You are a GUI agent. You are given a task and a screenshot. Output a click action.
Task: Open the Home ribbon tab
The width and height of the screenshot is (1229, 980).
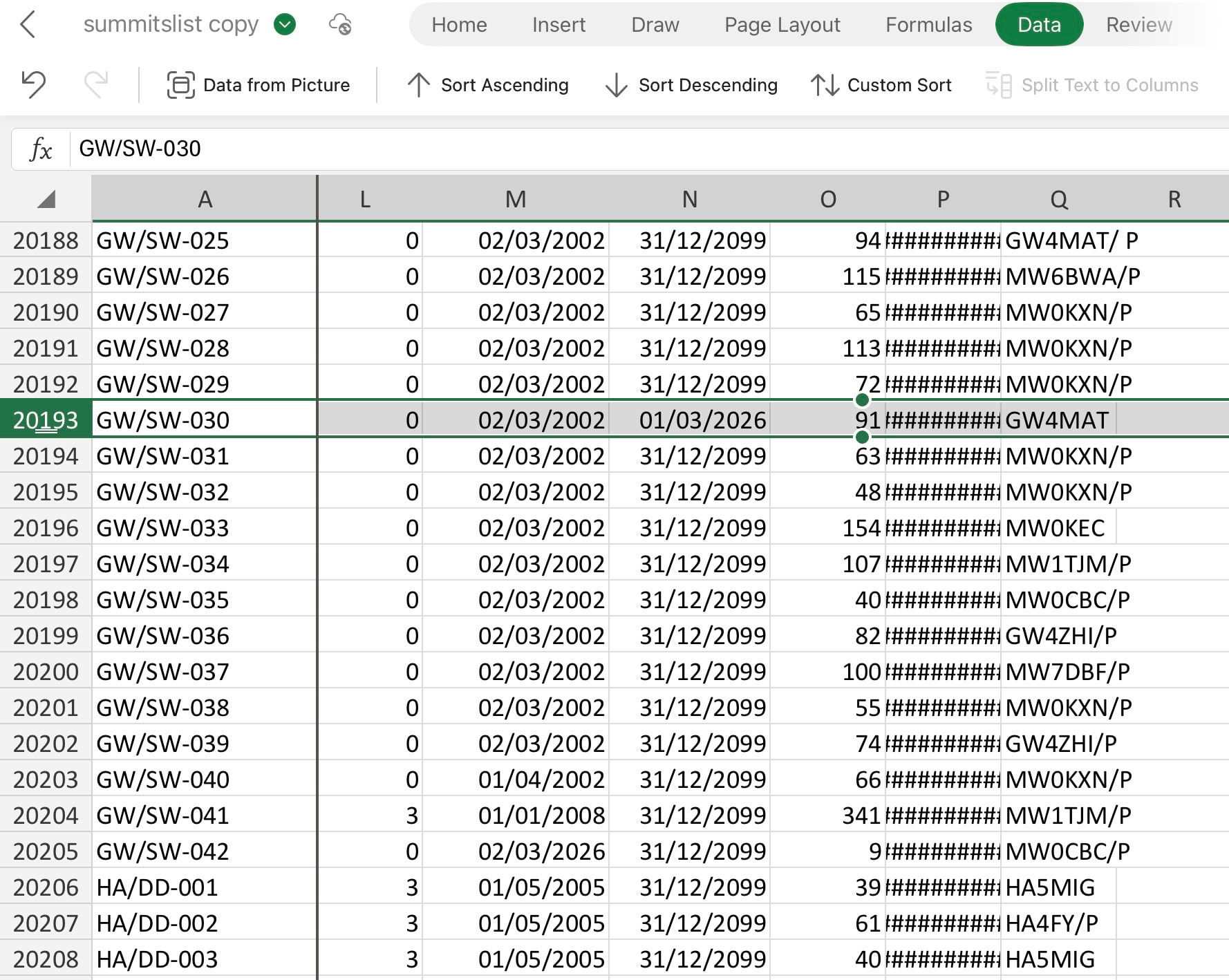(x=459, y=25)
